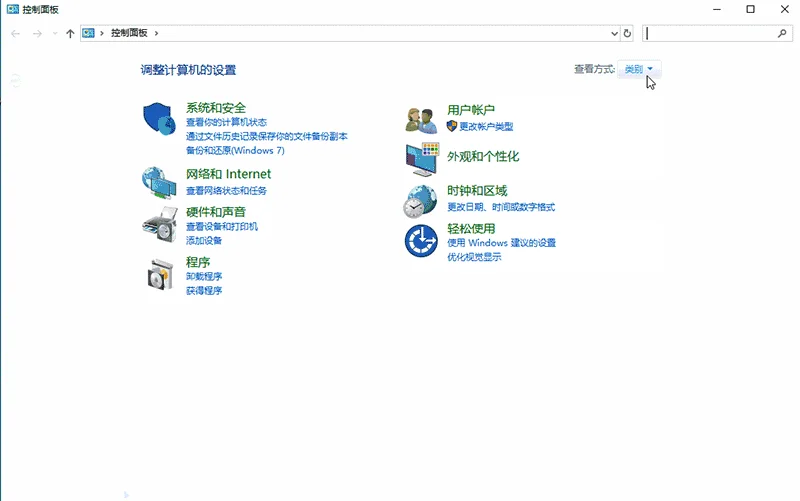800x501 pixels.
Task: Refresh the control panel view
Action: 627,34
